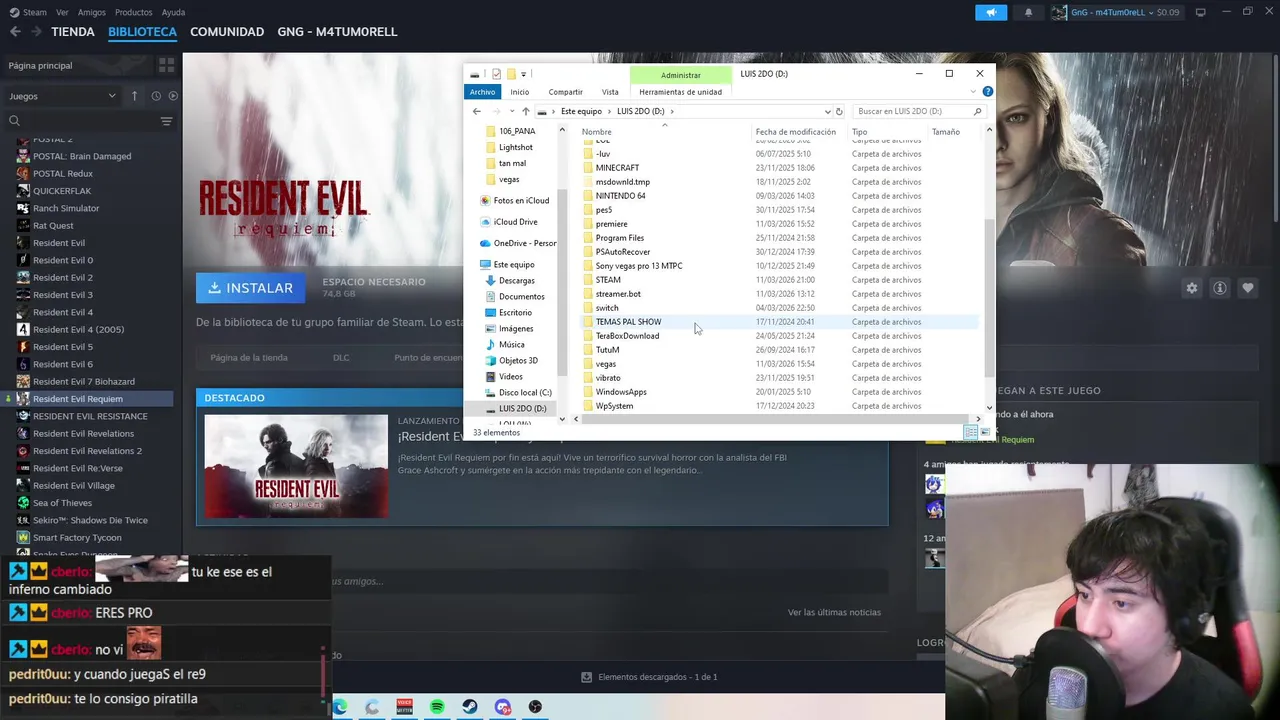
Task: Open the Steam menu
Action: pyautogui.click(x=28, y=12)
